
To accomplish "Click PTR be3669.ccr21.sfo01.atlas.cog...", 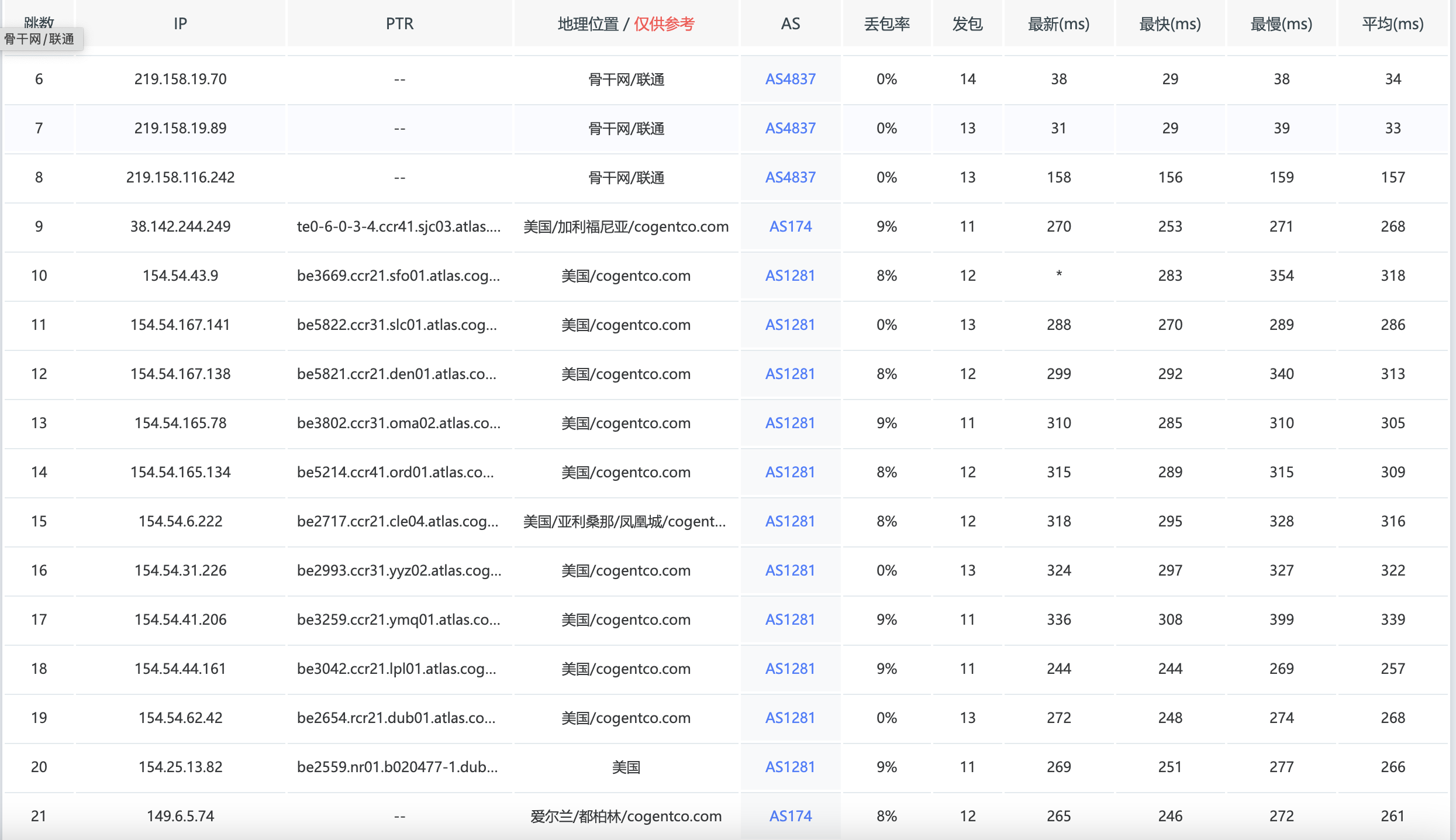I will click(x=399, y=276).
